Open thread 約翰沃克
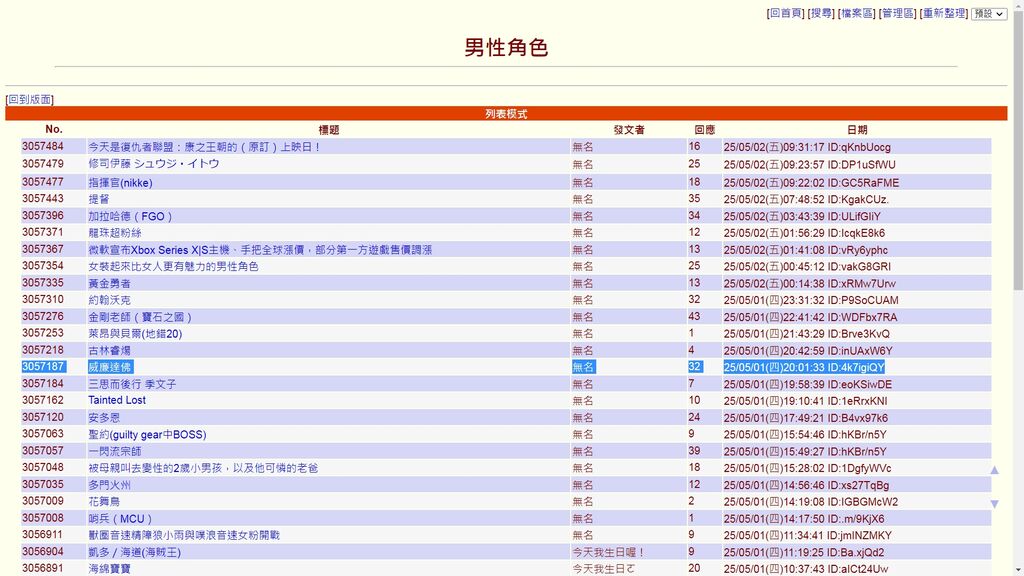Viewport: 1024px width, 576px height. point(109,300)
